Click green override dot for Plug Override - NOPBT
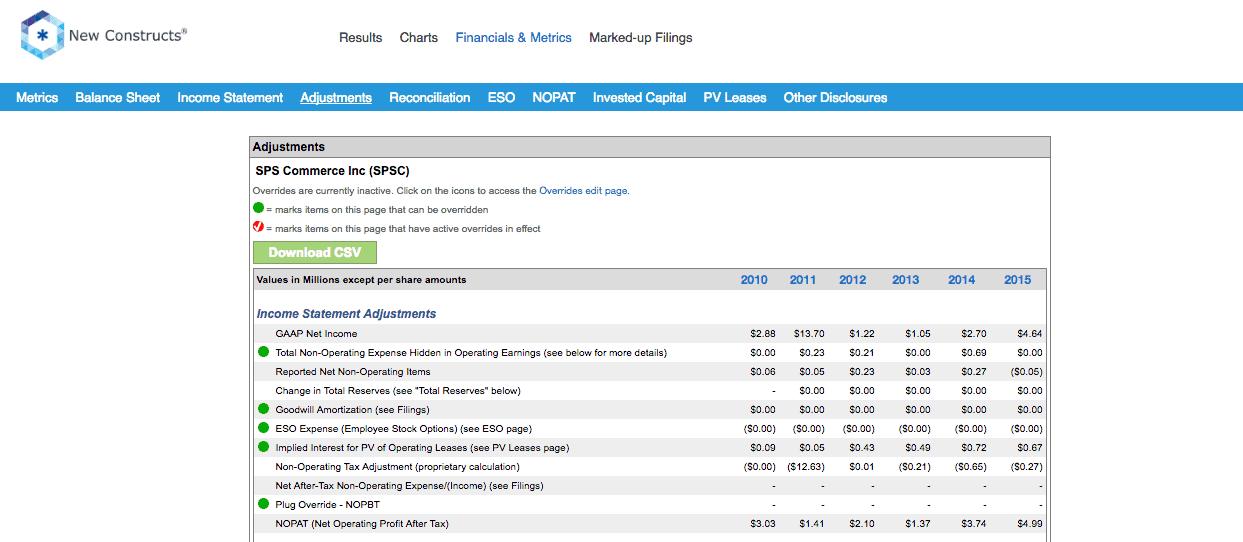This screenshot has width=1243, height=542. pyautogui.click(x=264, y=504)
